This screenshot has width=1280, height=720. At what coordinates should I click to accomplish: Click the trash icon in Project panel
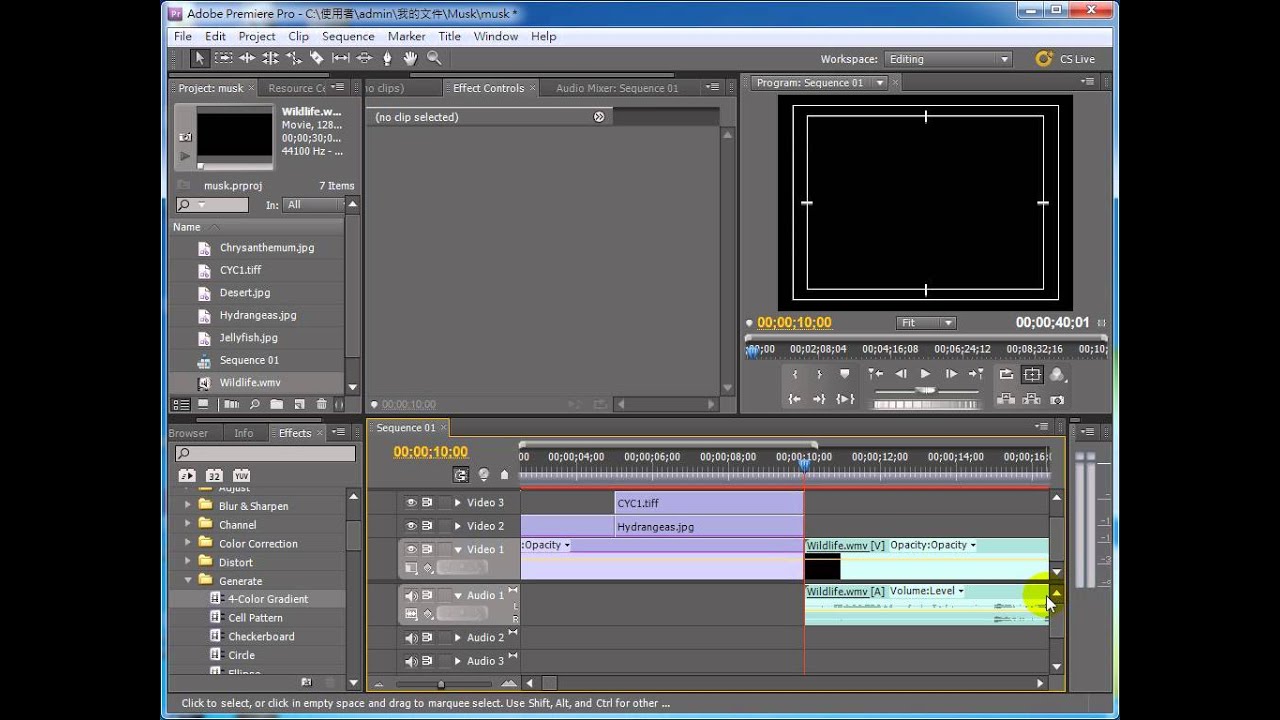click(321, 404)
